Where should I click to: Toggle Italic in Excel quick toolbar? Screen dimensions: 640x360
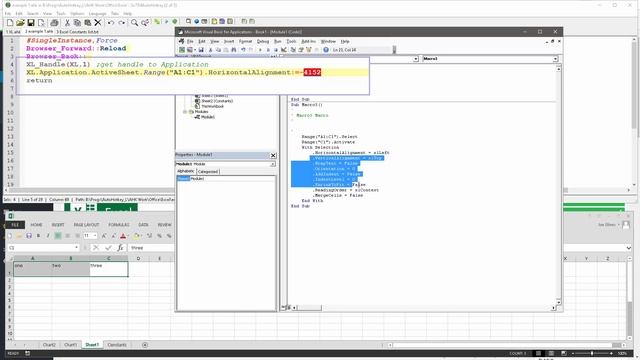point(48,236)
